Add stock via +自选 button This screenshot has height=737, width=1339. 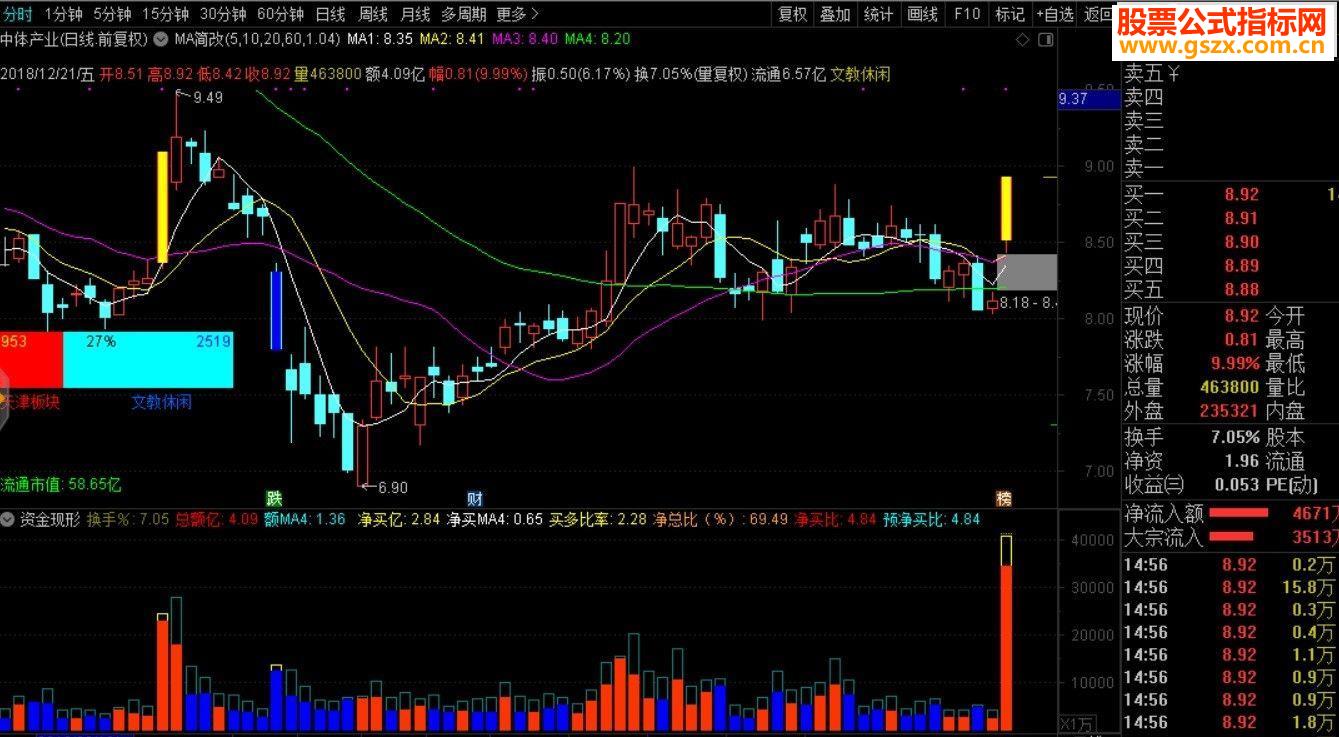coord(1055,14)
